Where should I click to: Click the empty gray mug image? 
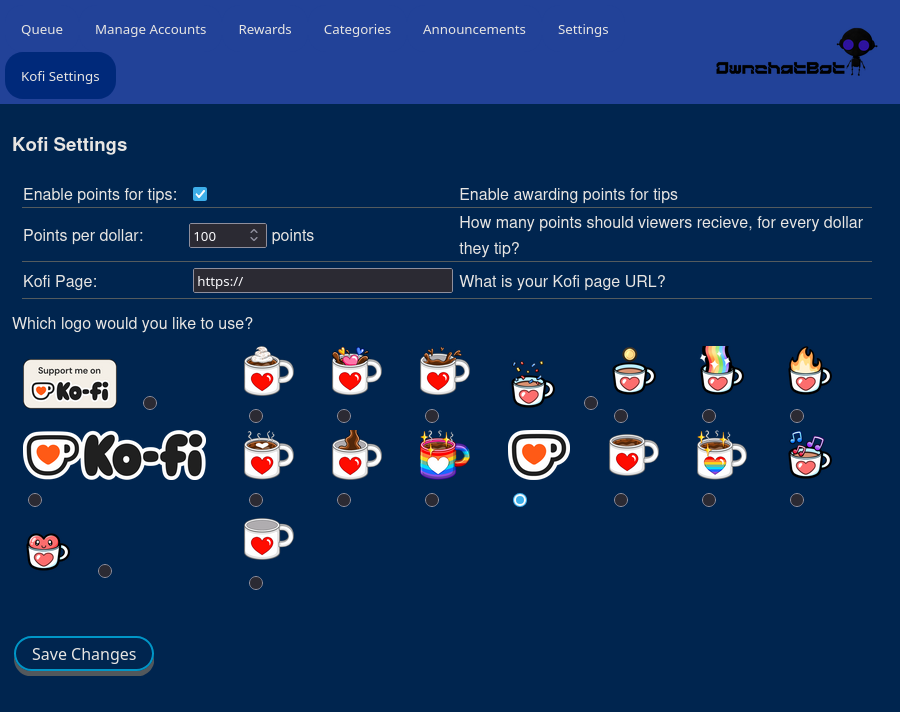point(268,540)
